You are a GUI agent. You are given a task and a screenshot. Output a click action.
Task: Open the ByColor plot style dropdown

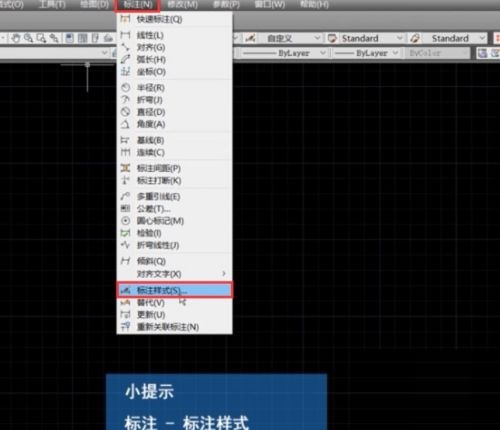[x=437, y=53]
